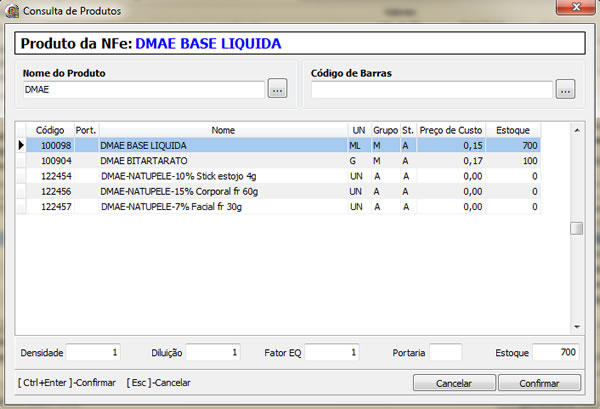Click the UN column header

point(359,130)
